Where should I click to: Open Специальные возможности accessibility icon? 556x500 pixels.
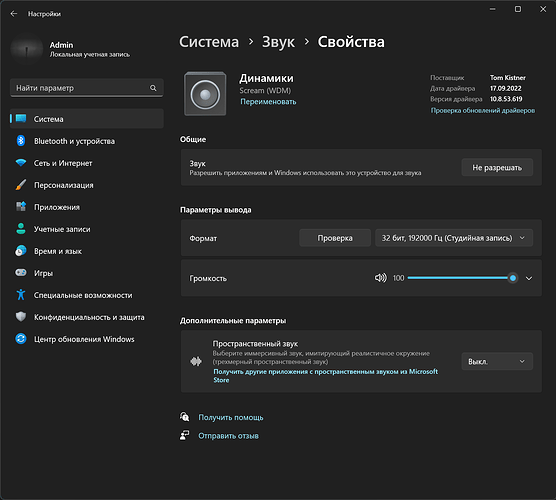(21, 295)
